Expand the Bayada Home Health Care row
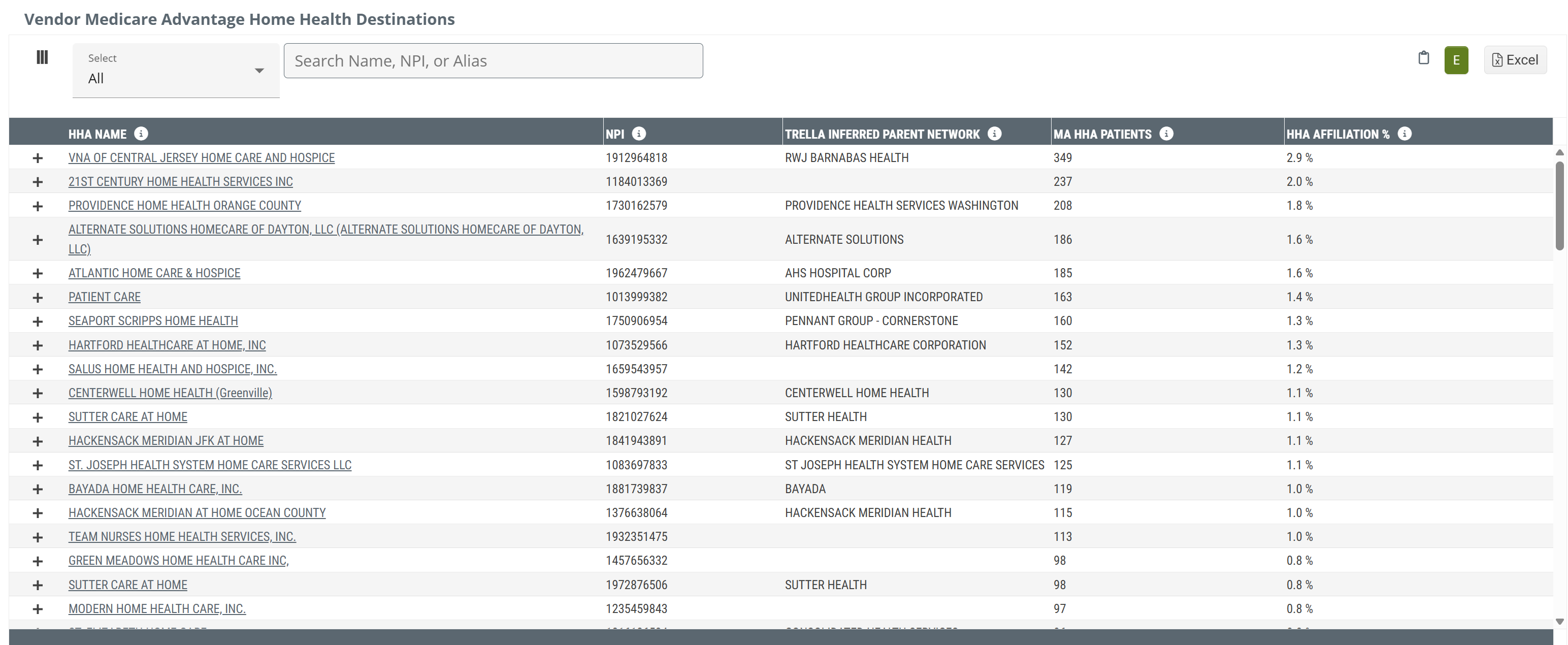1568x645 pixels. click(38, 490)
